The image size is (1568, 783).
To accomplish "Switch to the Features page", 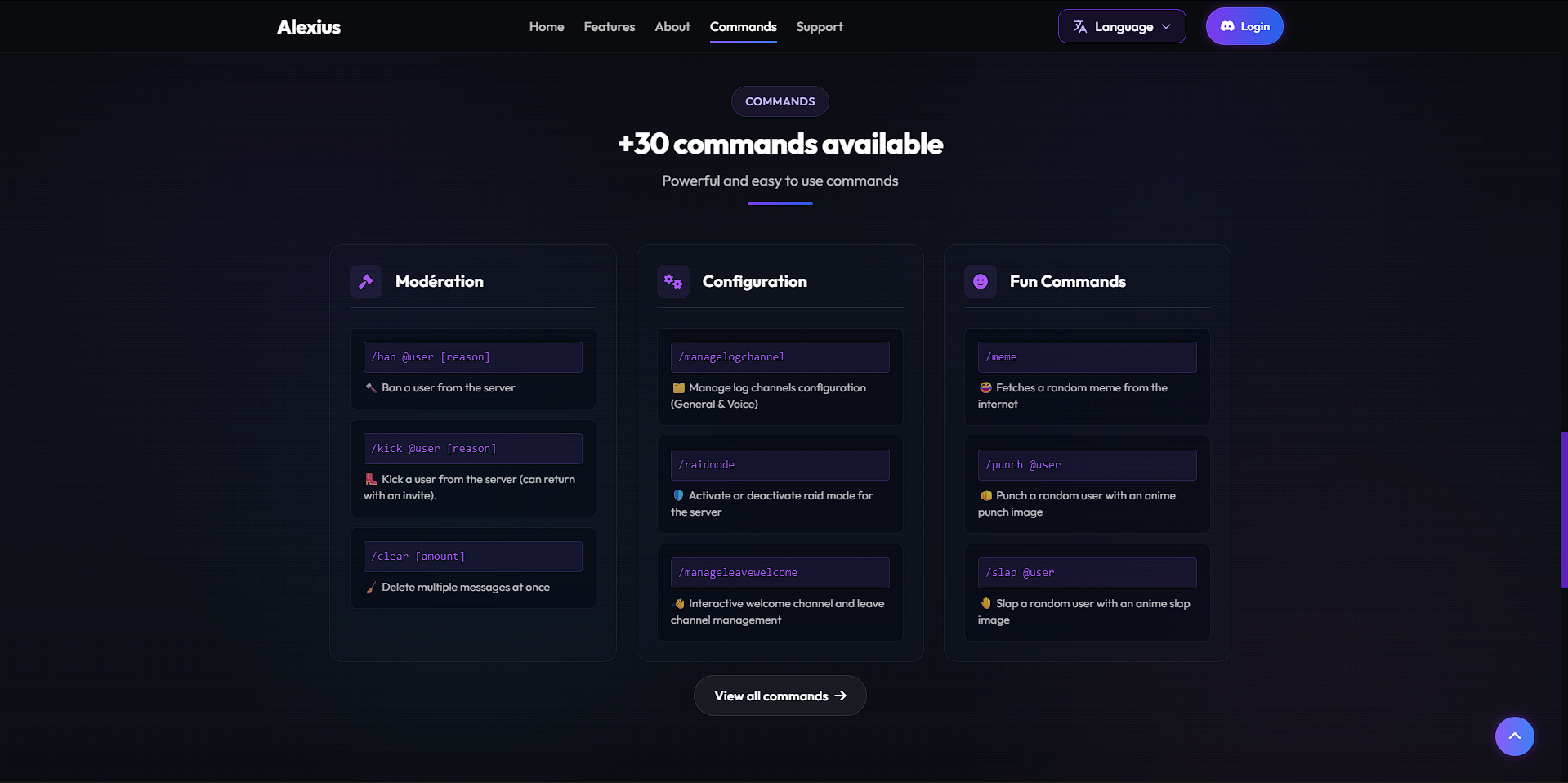I will [x=609, y=26].
